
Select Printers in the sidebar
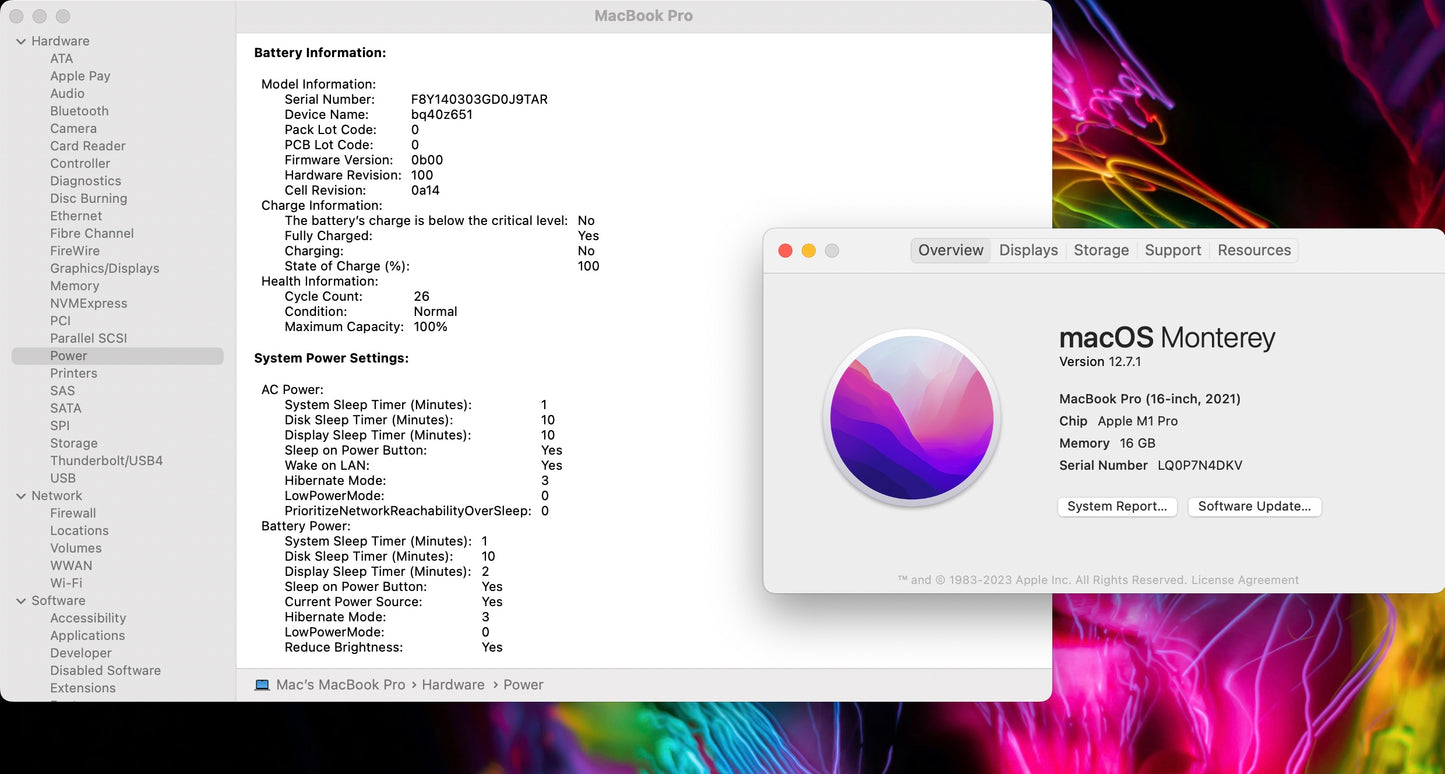point(74,373)
